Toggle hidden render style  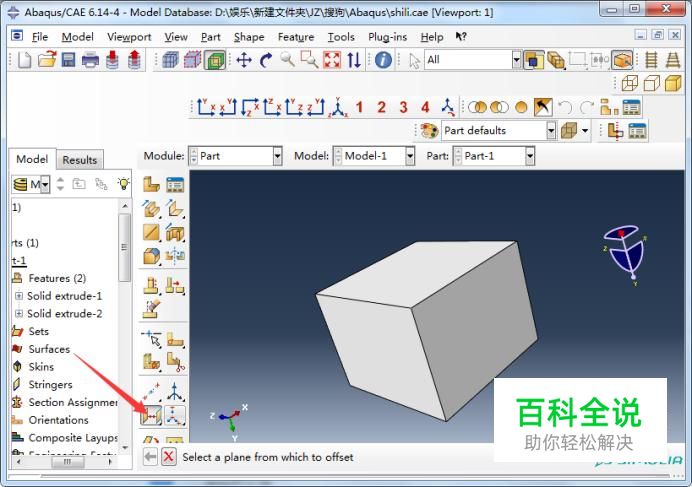(651, 83)
